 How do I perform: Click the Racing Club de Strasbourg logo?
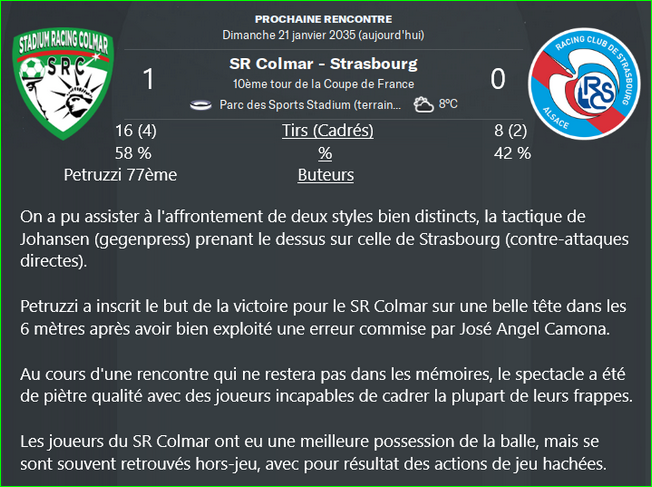click(584, 84)
